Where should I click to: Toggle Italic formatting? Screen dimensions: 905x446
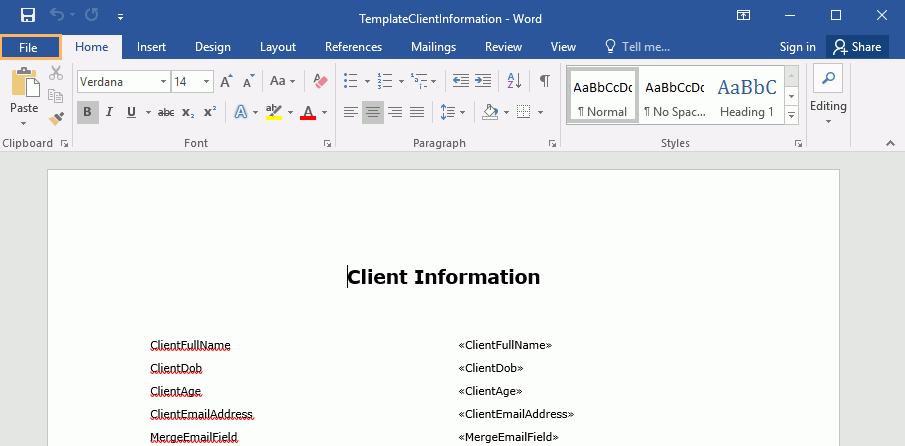pos(109,112)
